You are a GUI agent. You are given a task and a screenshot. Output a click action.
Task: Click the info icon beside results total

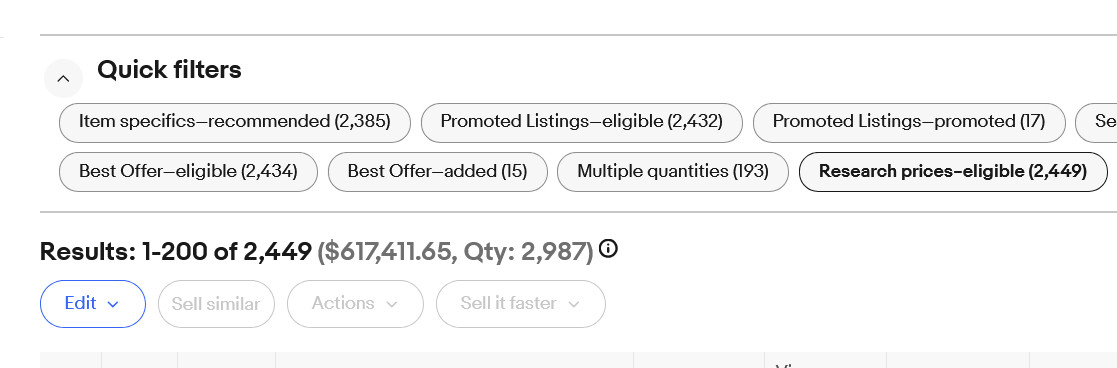[608, 249]
